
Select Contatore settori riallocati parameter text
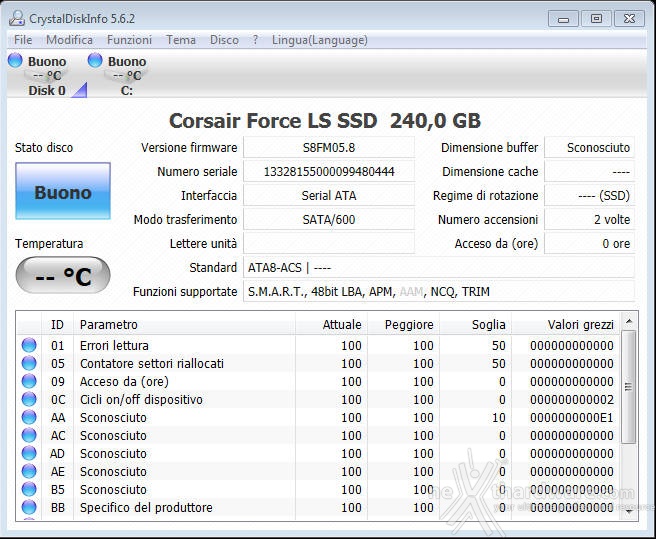[152, 363]
